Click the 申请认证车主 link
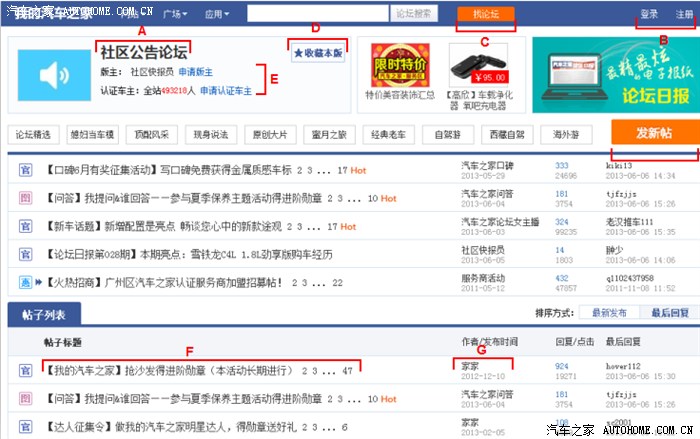Image resolution: width=700 pixels, height=439 pixels. tap(225, 91)
